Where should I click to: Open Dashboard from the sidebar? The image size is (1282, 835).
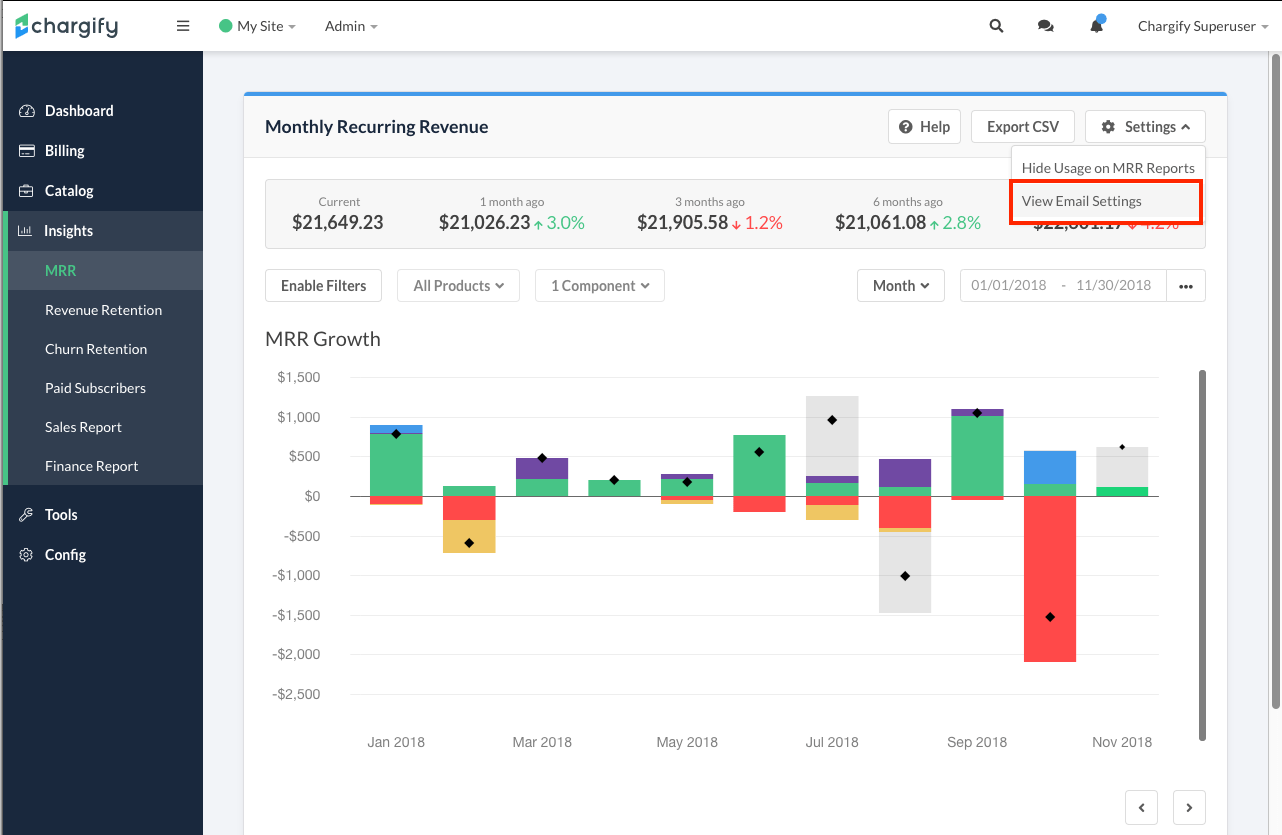click(79, 111)
